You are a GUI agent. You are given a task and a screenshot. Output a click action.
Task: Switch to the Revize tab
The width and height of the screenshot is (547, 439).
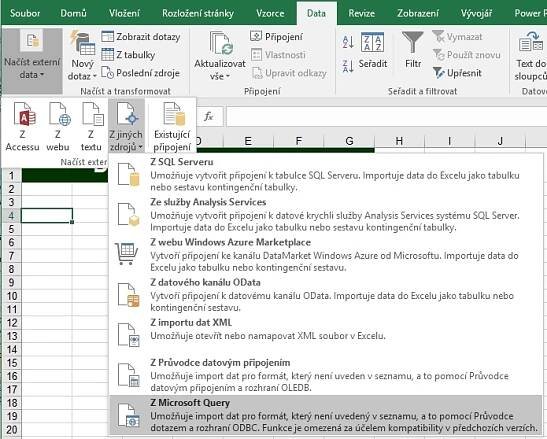click(361, 13)
